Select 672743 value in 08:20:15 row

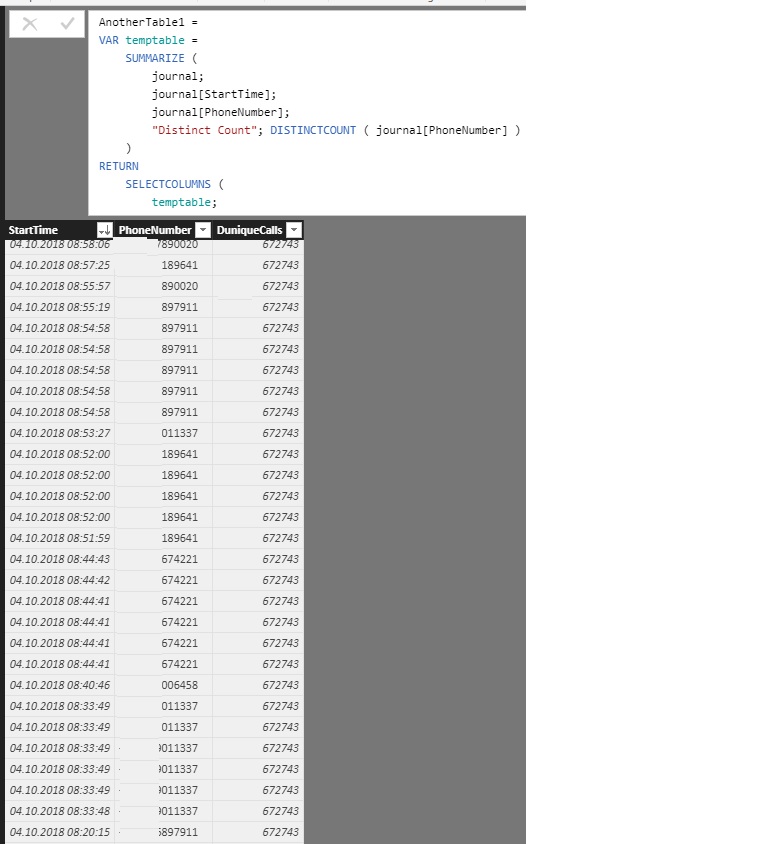tap(258, 832)
